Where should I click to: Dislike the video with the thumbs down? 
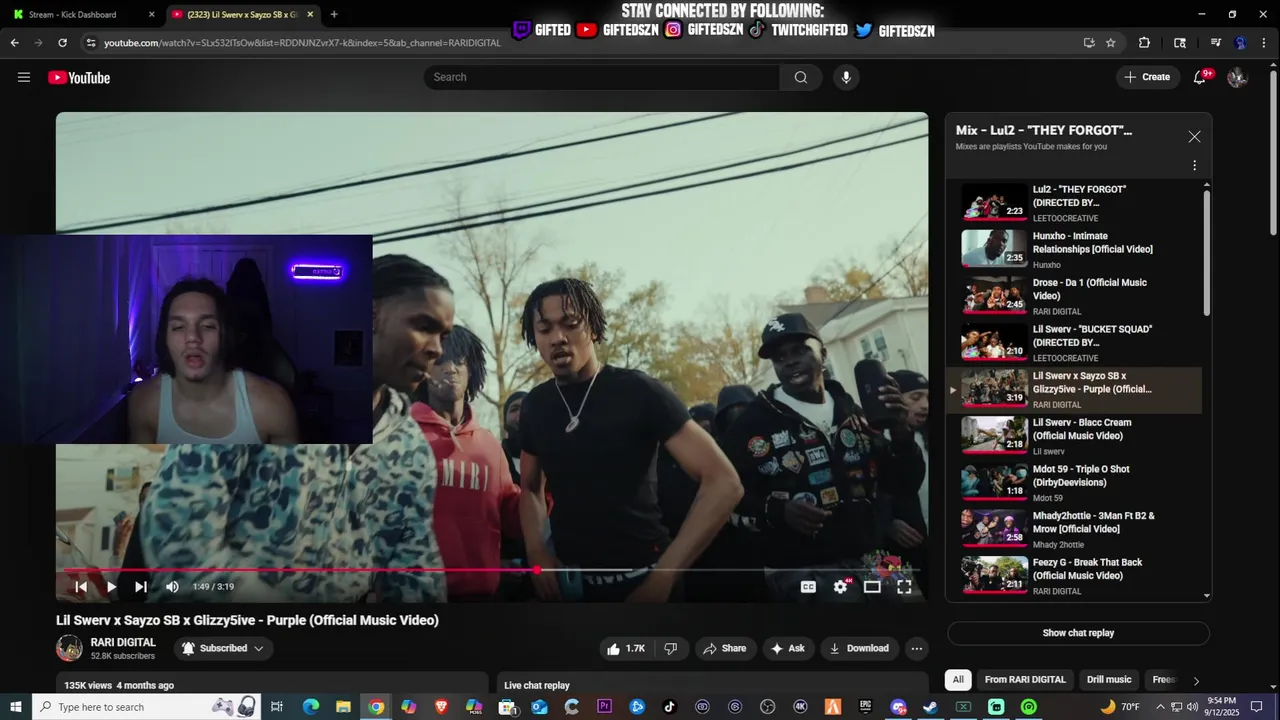(671, 648)
